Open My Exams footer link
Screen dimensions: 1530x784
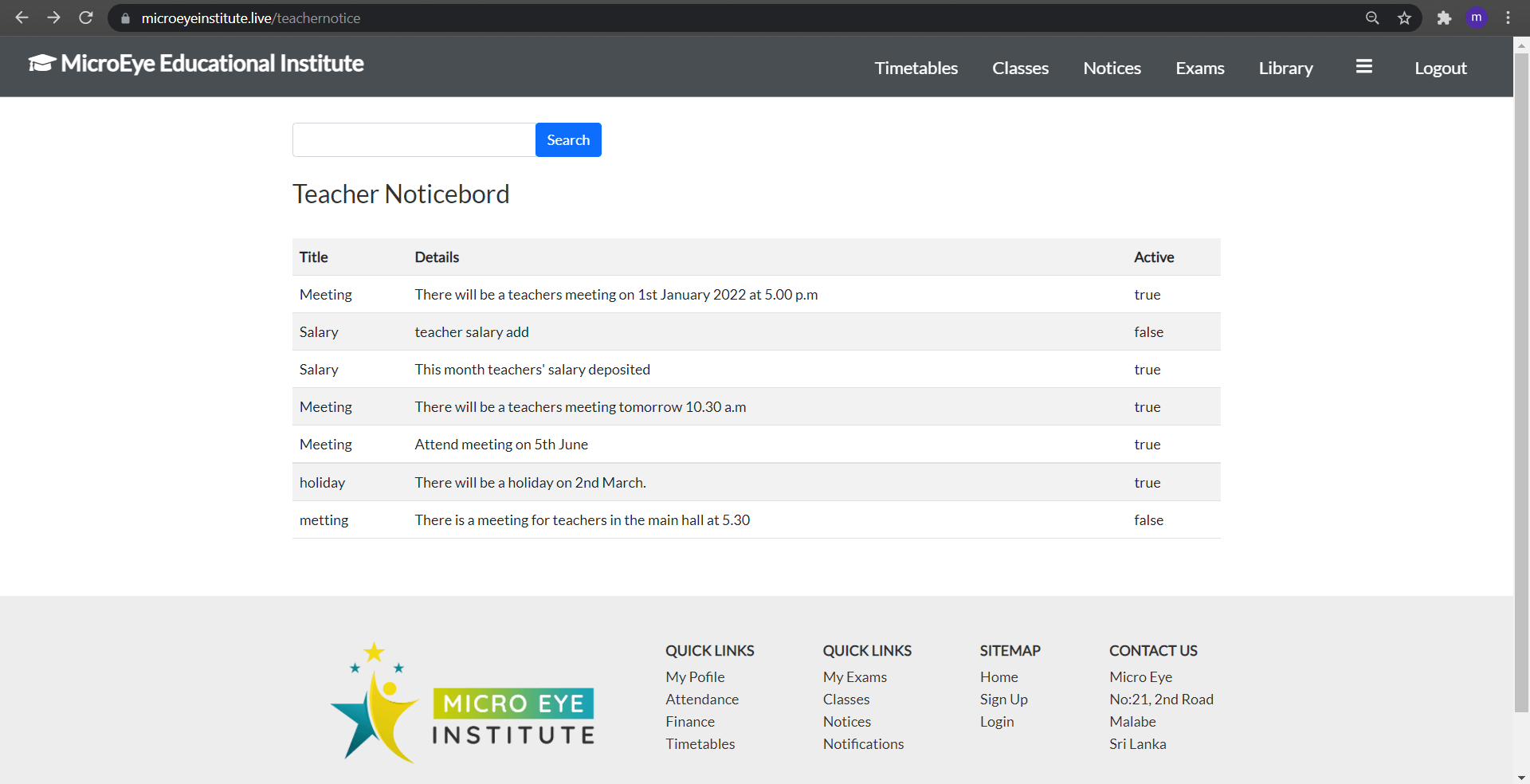[855, 677]
